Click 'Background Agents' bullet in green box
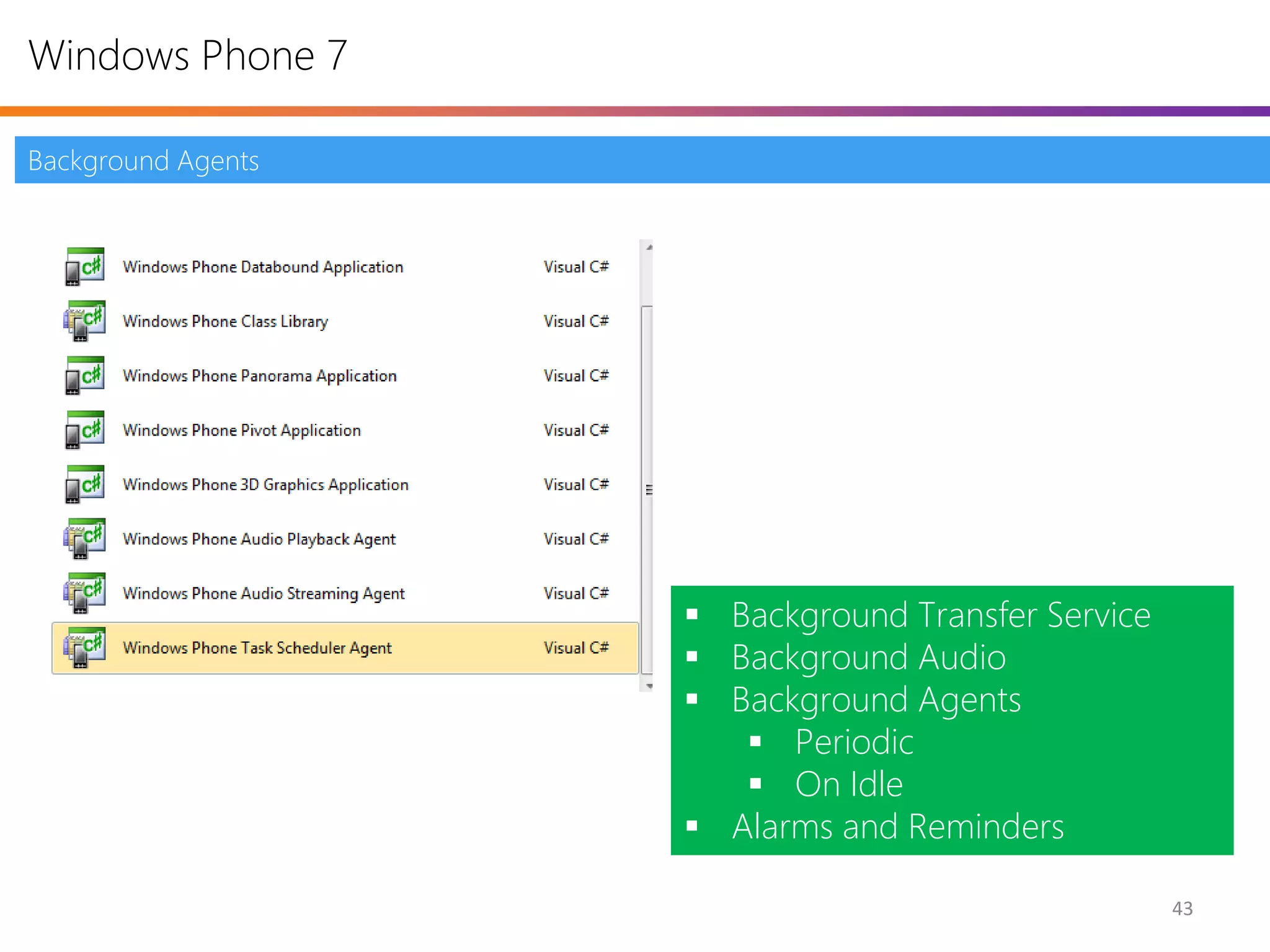Viewport: 1270px width, 952px height. [876, 700]
